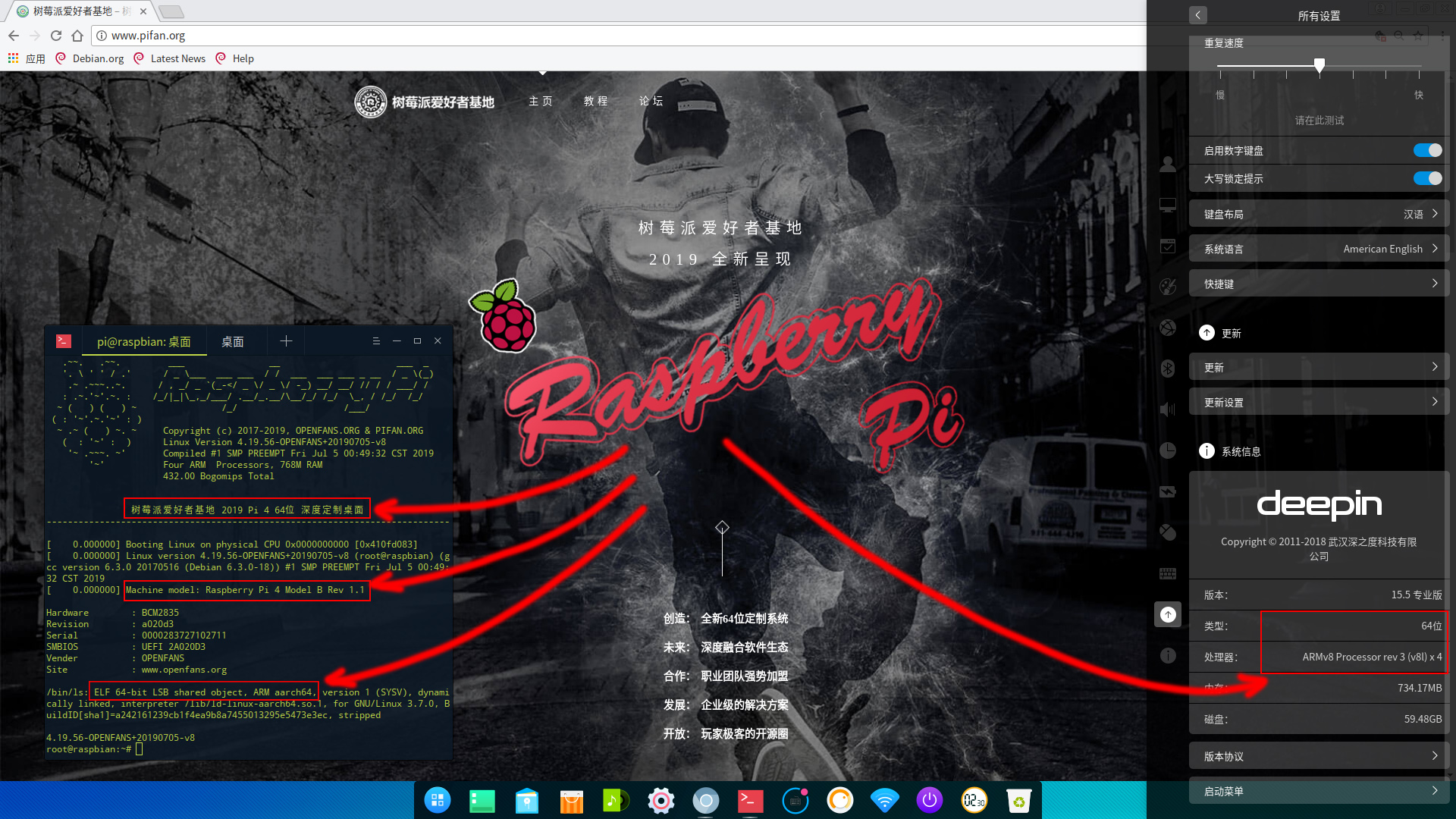Open the 教程 menu tab on pifan.org
The height and width of the screenshot is (819, 1456).
coord(596,100)
